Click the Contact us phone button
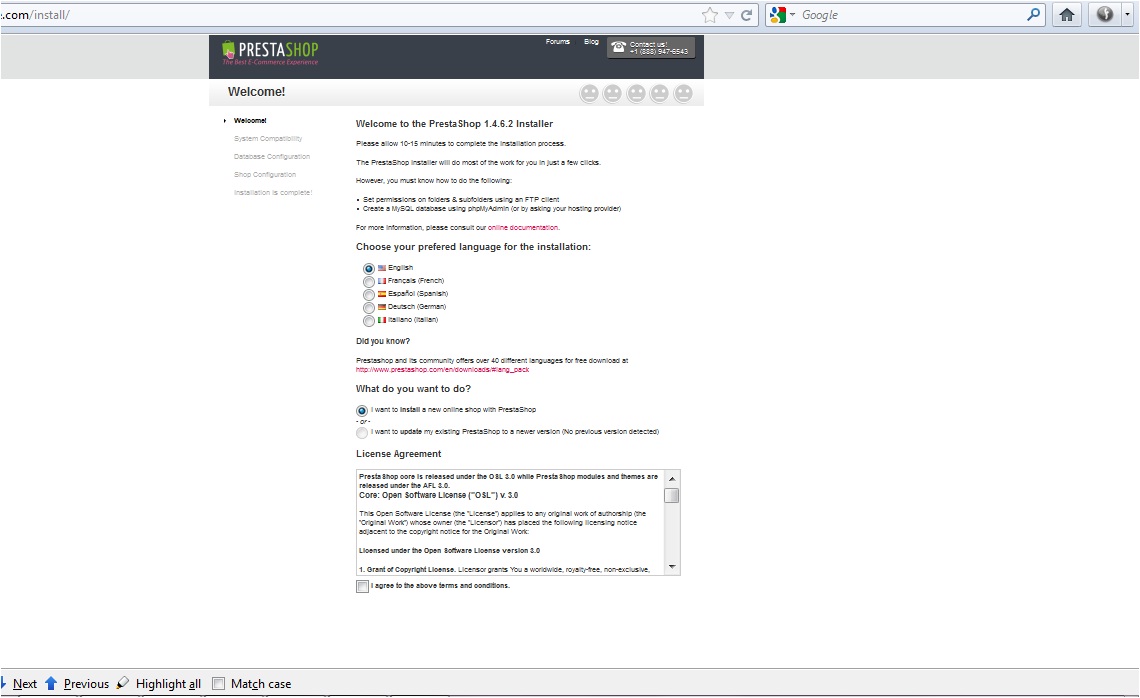This screenshot has width=1140, height=698. point(651,48)
